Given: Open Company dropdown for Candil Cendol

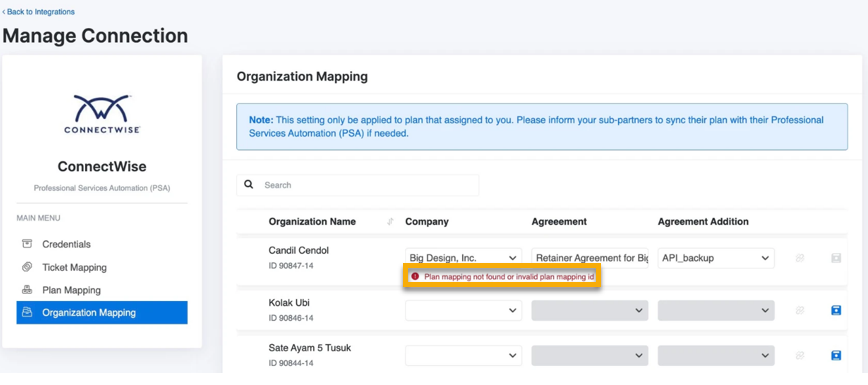Looking at the screenshot, I should tap(463, 258).
